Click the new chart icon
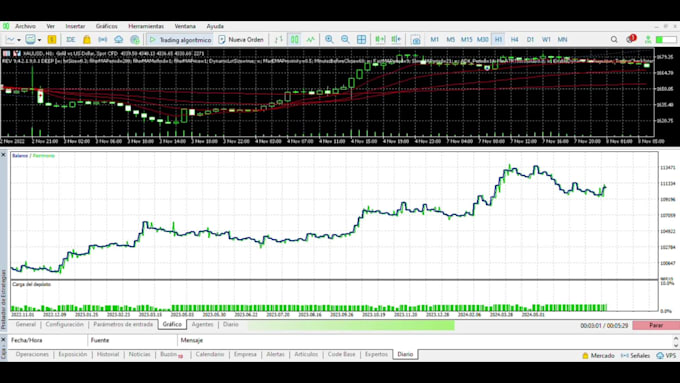The height and width of the screenshot is (383, 680). click(x=10, y=39)
